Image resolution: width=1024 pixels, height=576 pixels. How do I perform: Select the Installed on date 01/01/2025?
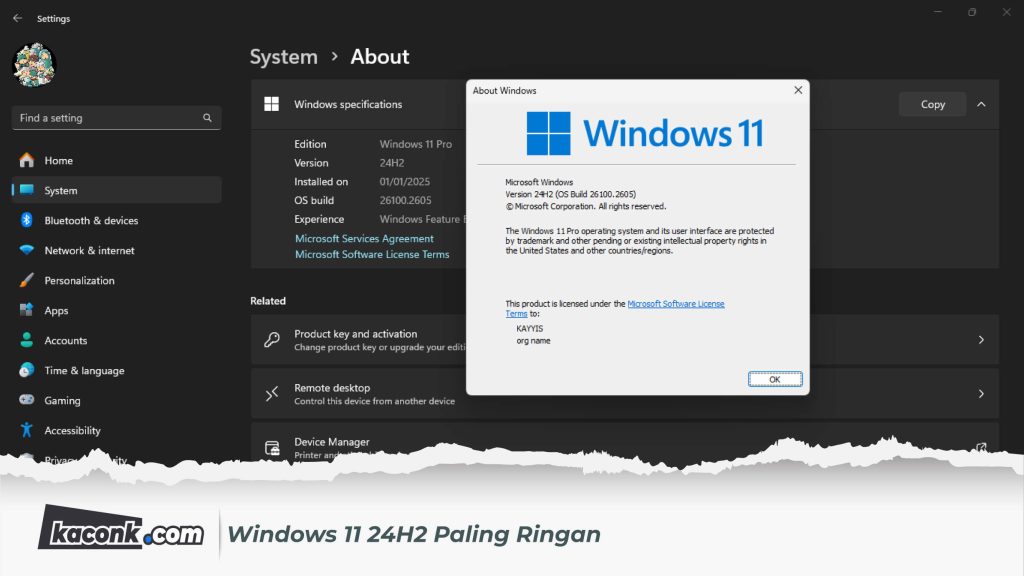click(x=404, y=182)
